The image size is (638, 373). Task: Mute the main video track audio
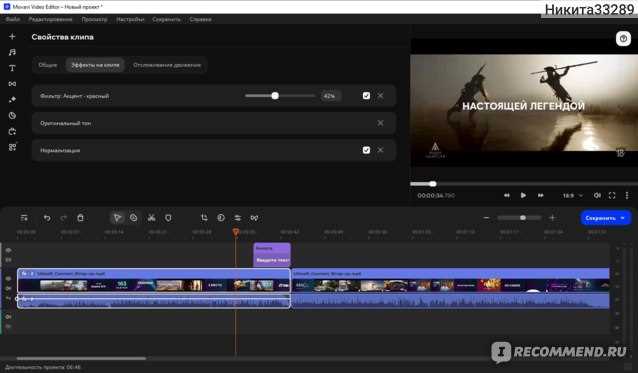coord(8,288)
